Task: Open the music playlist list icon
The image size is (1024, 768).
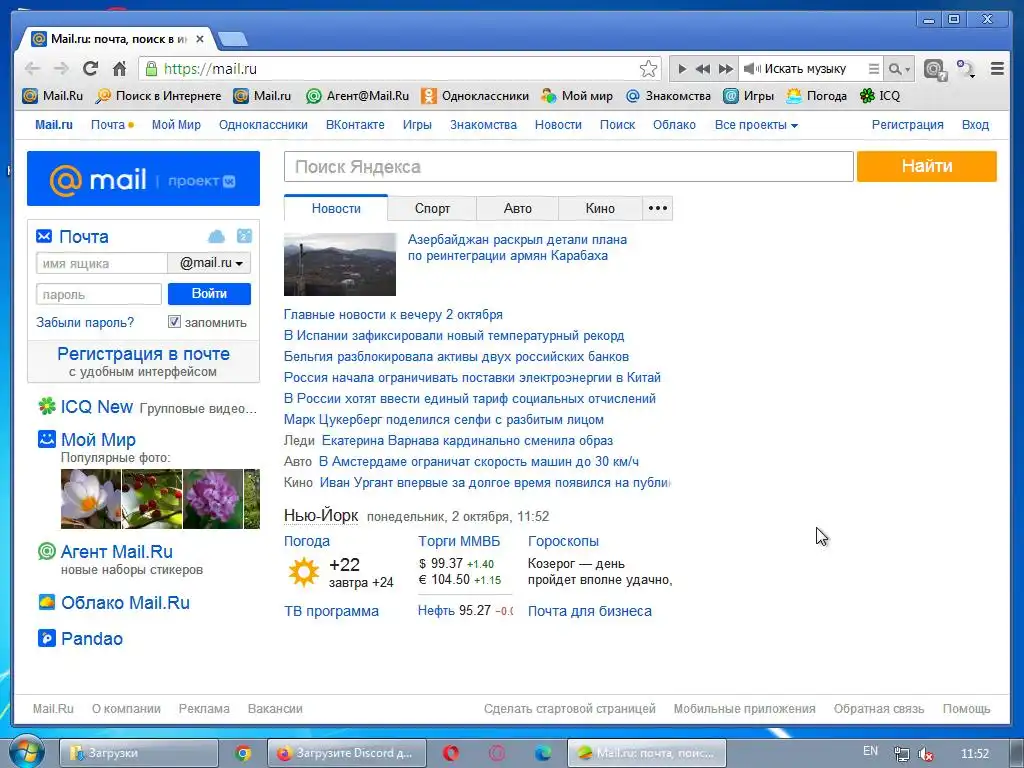Action: click(x=873, y=69)
